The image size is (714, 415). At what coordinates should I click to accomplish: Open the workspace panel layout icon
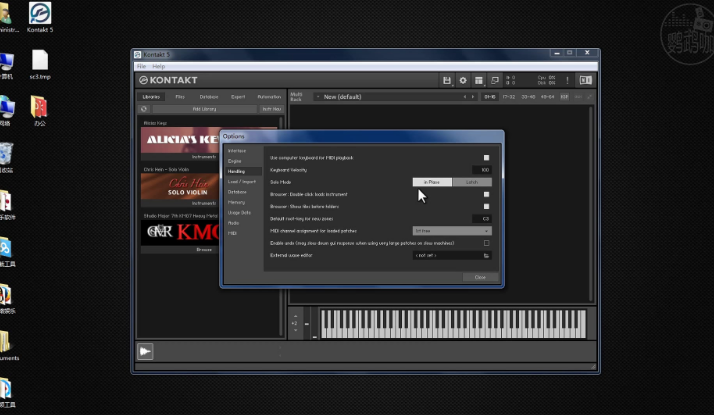click(x=479, y=81)
